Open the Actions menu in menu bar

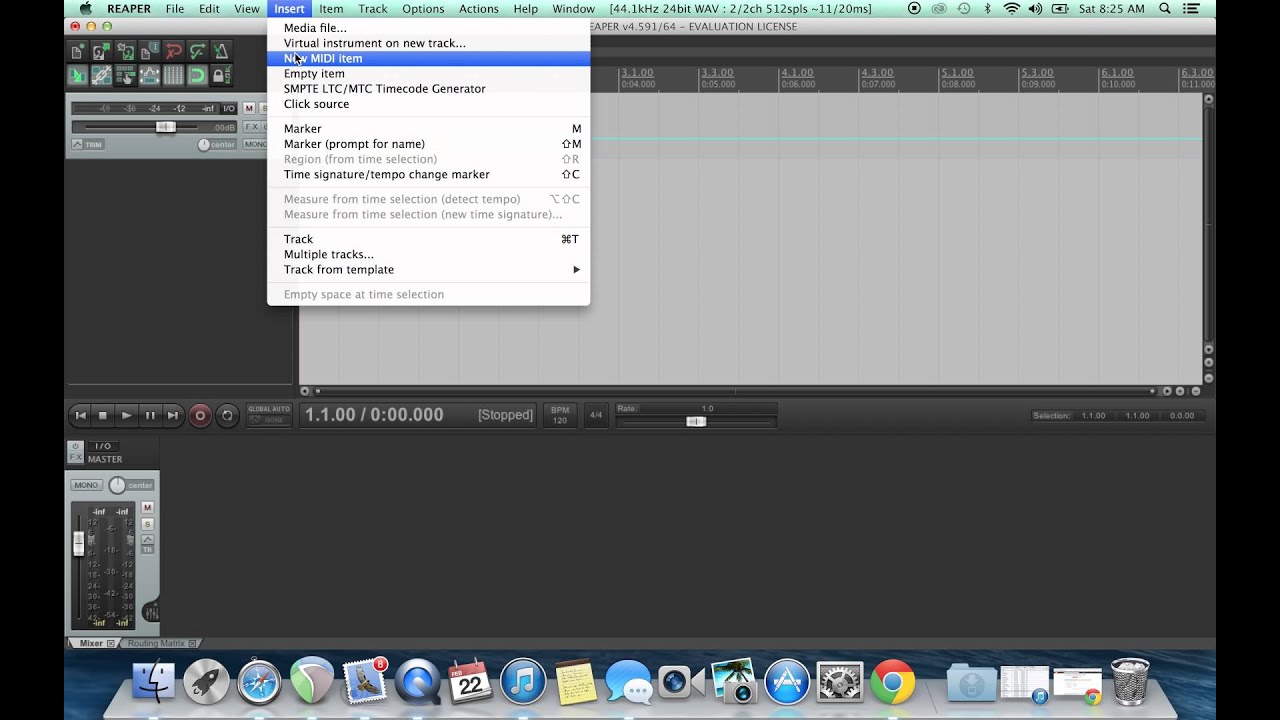[x=479, y=9]
